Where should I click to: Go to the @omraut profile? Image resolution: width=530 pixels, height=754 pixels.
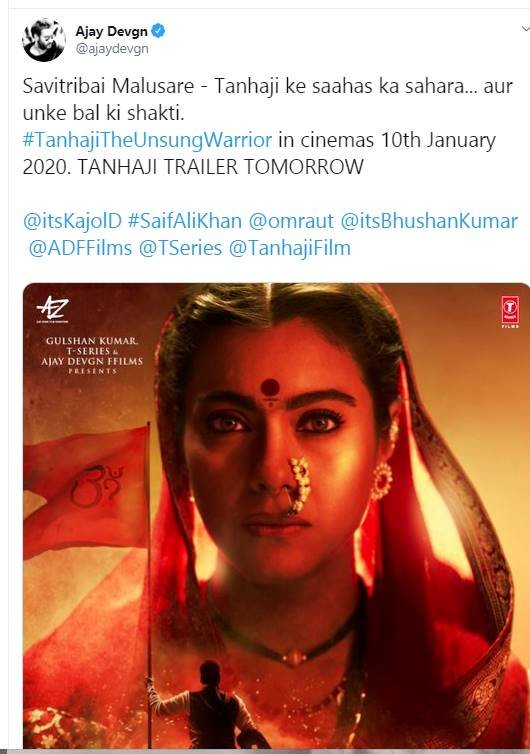coord(291,221)
